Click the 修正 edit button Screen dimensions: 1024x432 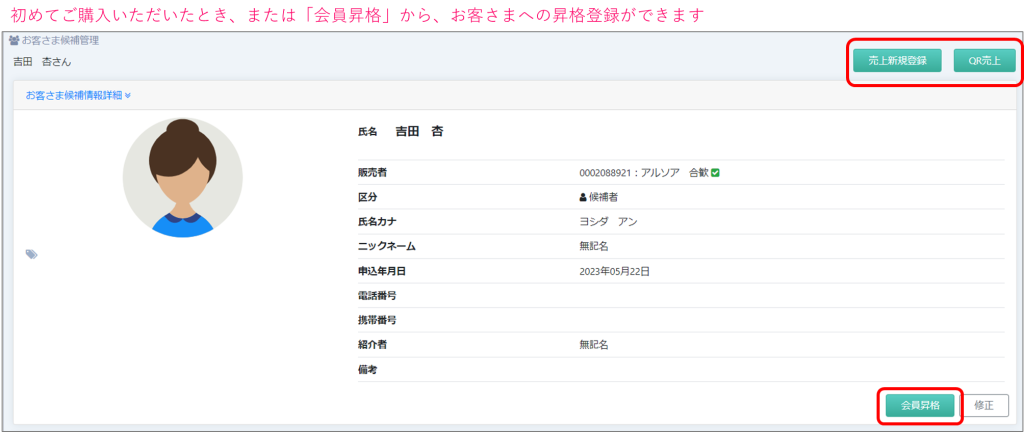[x=984, y=405]
